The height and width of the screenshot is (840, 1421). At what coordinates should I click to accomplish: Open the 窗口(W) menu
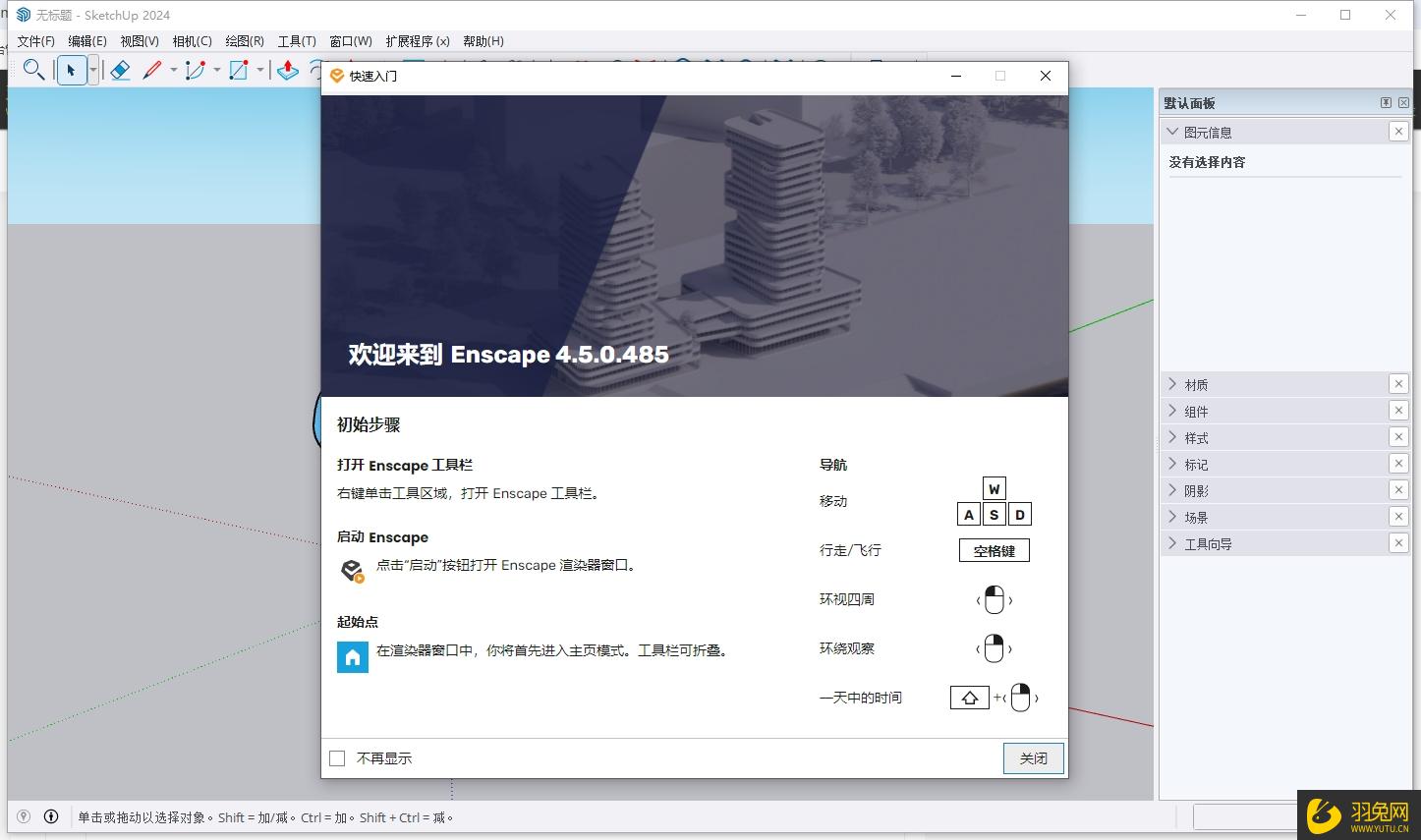(351, 41)
